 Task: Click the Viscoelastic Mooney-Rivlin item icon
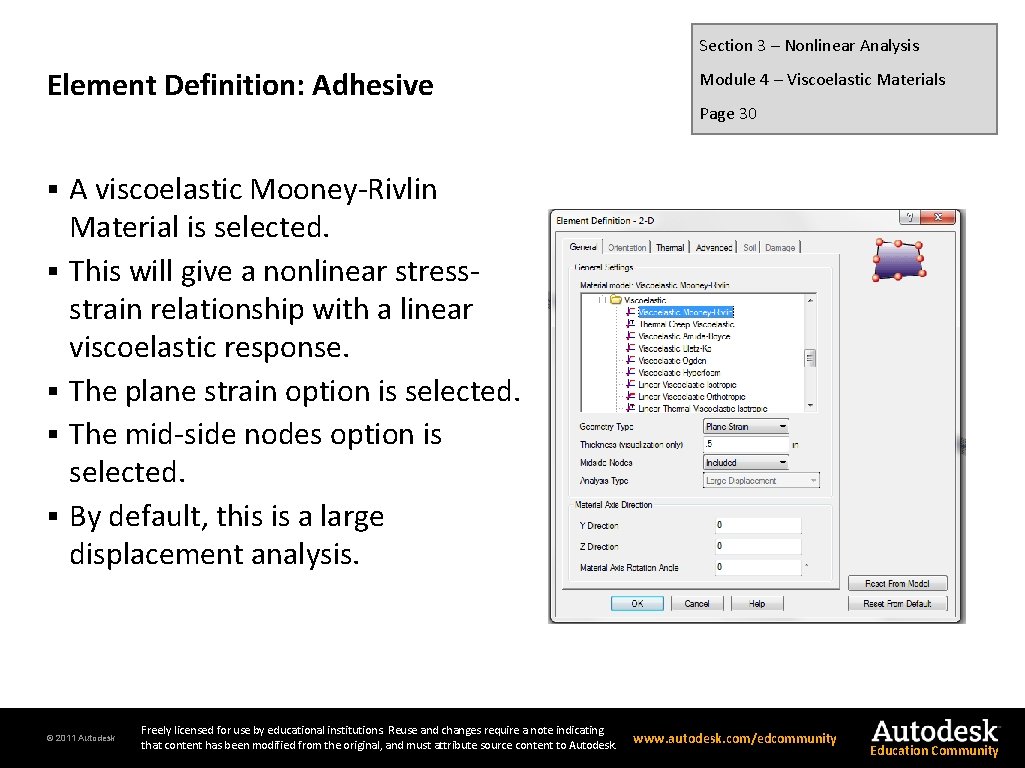click(630, 312)
